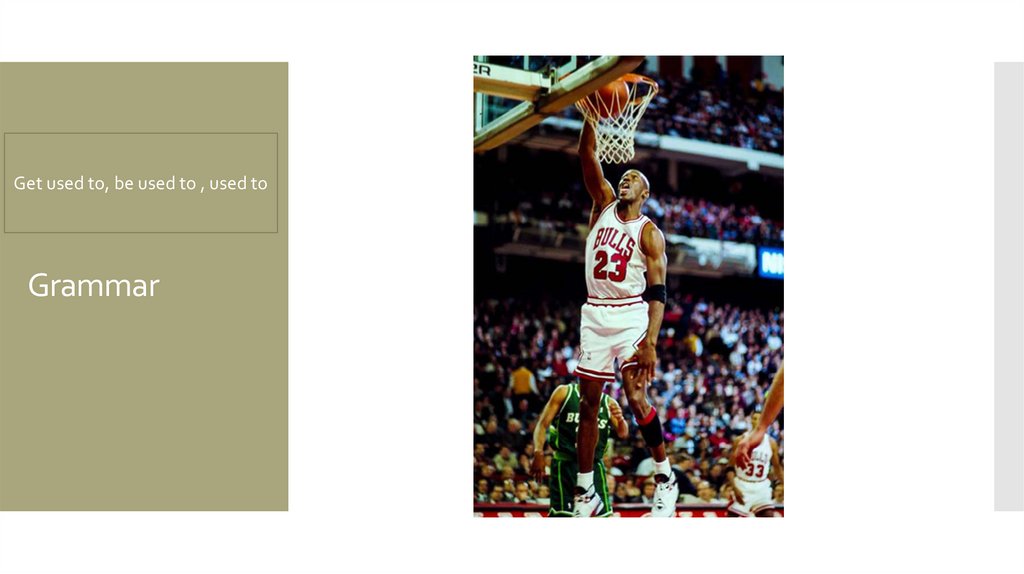Click the gray strip at the slide's right edge

tap(1009, 286)
